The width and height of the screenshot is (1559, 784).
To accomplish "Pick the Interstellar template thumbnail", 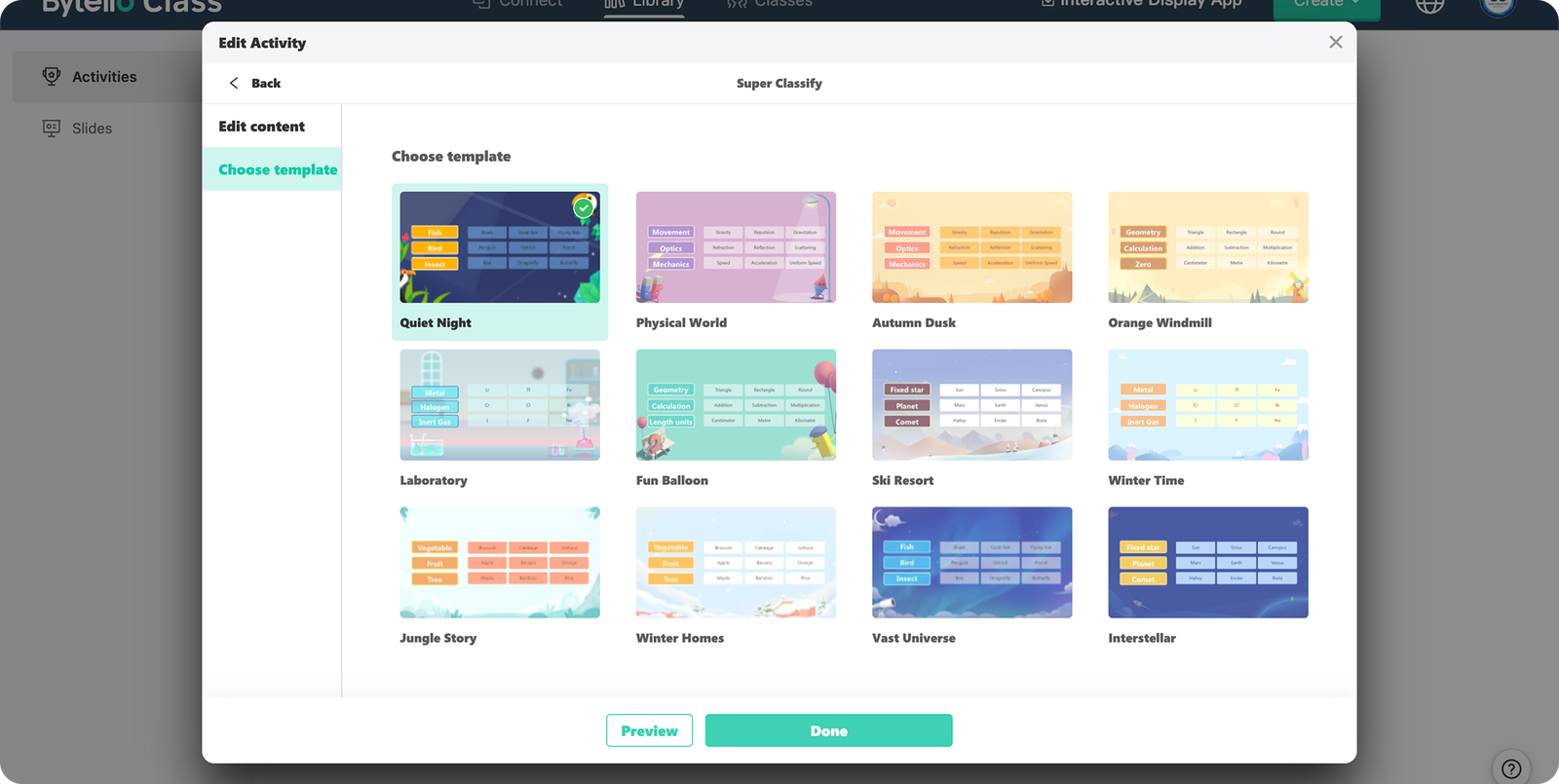I will pyautogui.click(x=1207, y=563).
